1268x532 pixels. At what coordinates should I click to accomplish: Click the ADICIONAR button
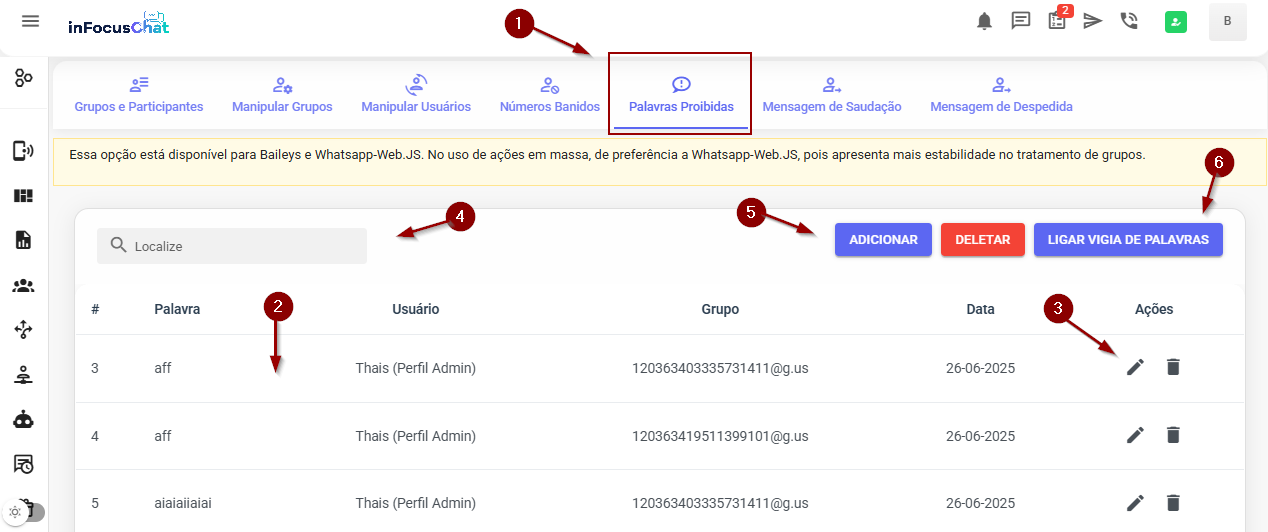(883, 240)
